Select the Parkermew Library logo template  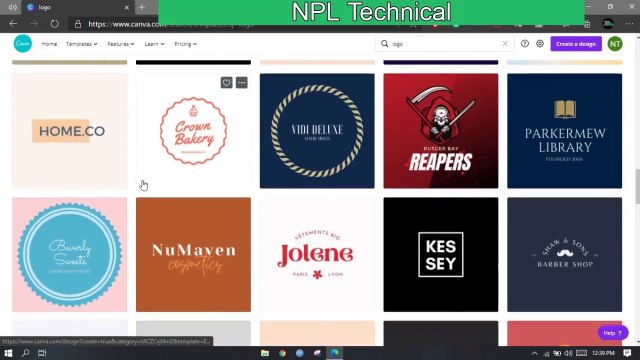pyautogui.click(x=564, y=131)
